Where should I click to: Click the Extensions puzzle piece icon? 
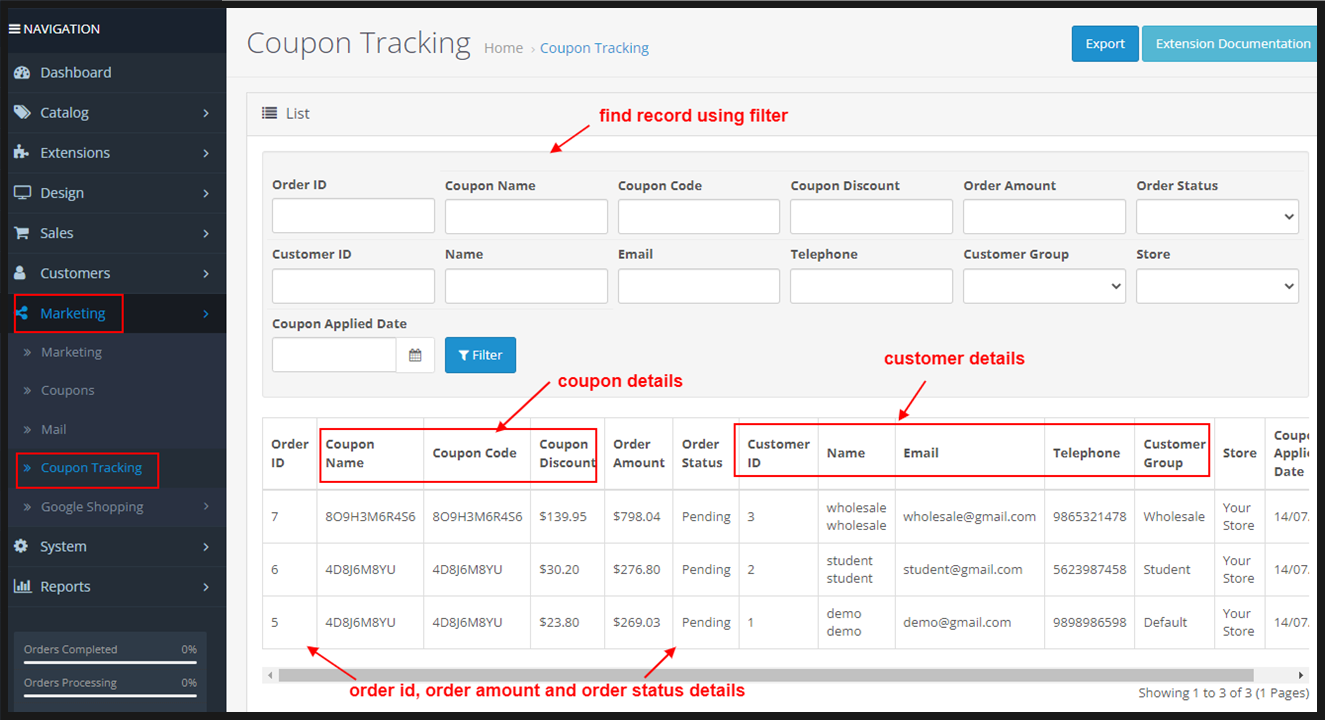22,153
